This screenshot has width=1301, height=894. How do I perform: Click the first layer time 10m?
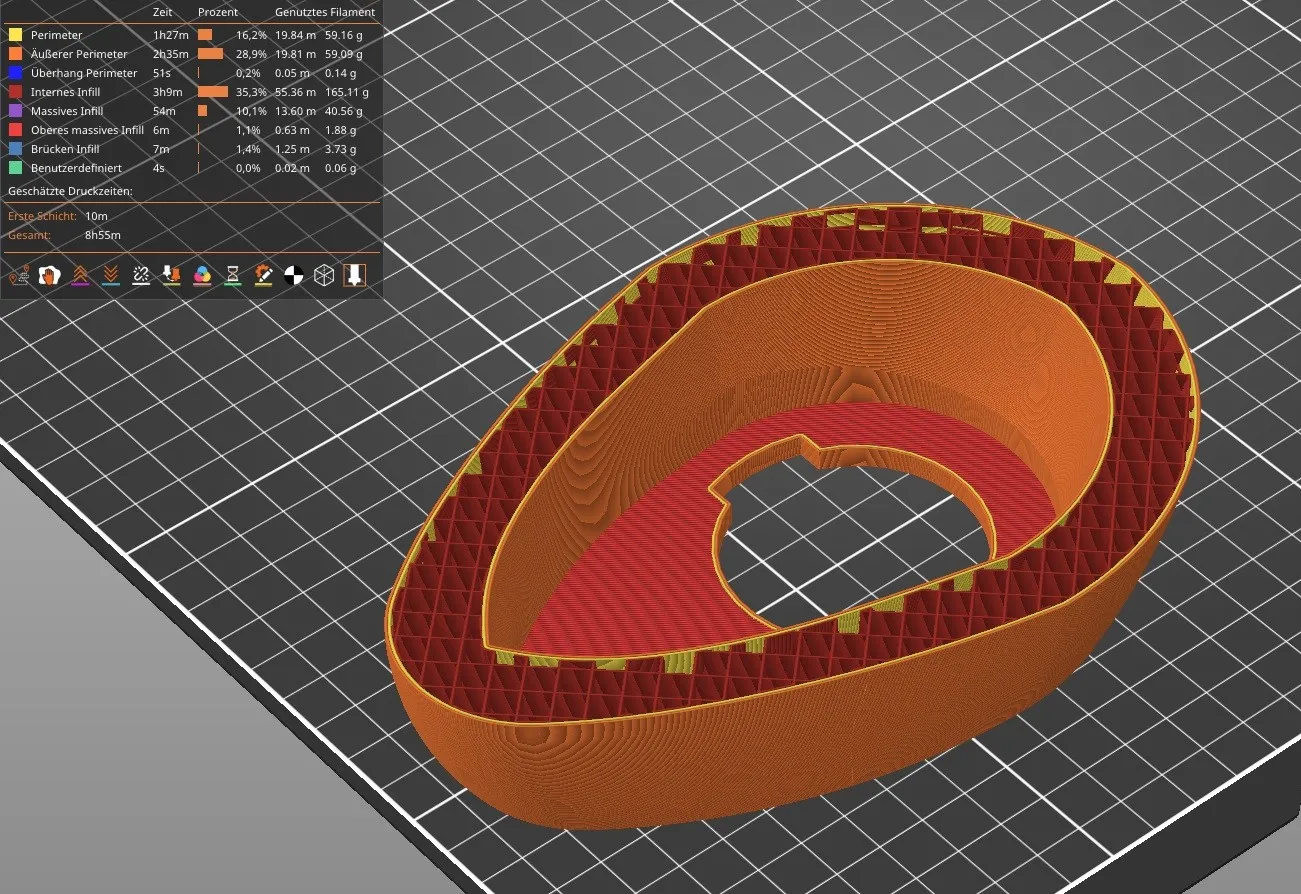(x=96, y=216)
